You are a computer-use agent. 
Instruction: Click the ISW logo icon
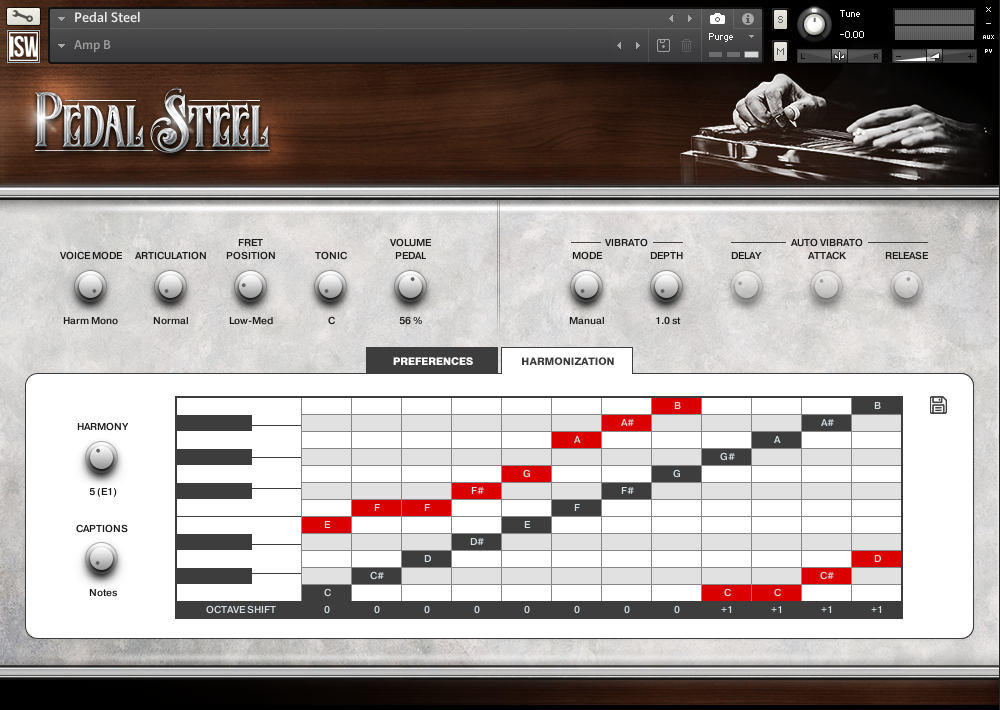click(22, 46)
